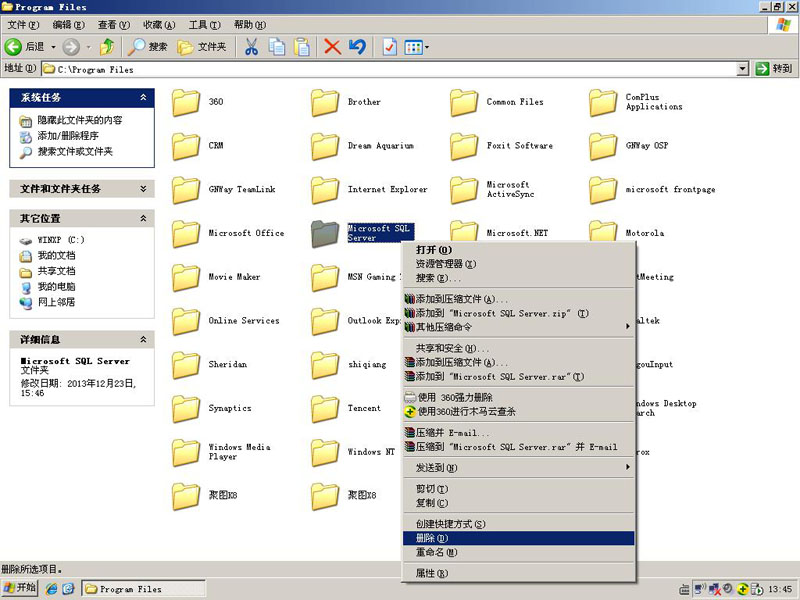The image size is (800, 600).
Task: Collapse the 详细信息 panel
Action: (x=143, y=340)
